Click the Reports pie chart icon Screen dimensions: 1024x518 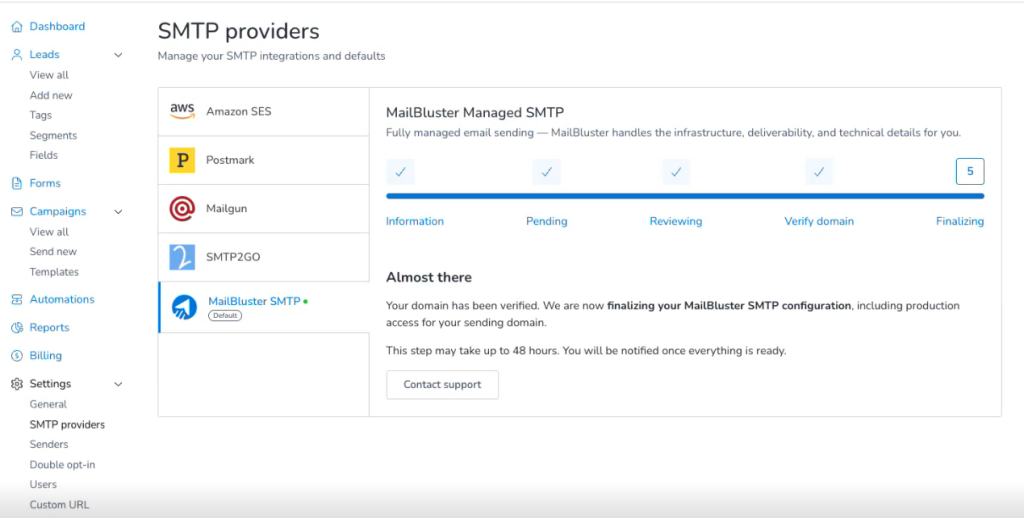[17, 328]
